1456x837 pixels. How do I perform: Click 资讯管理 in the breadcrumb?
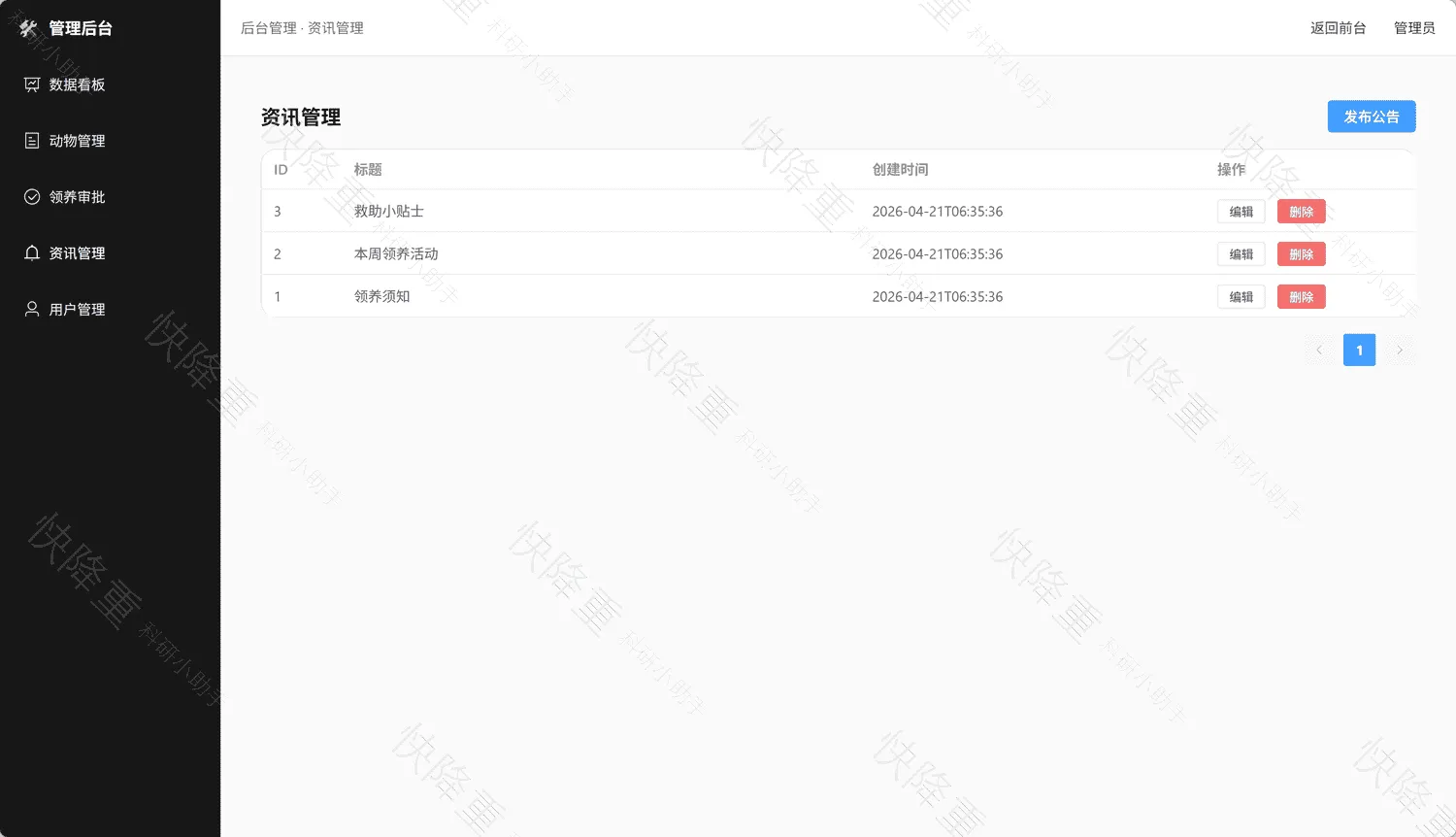336,28
